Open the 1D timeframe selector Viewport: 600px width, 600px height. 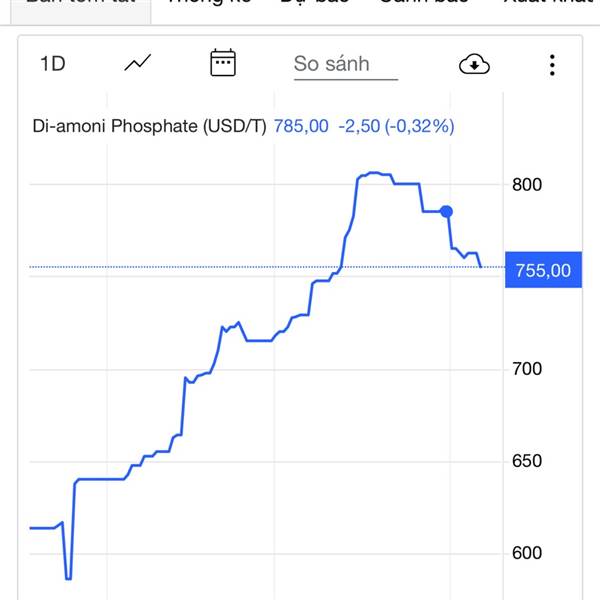point(53,64)
